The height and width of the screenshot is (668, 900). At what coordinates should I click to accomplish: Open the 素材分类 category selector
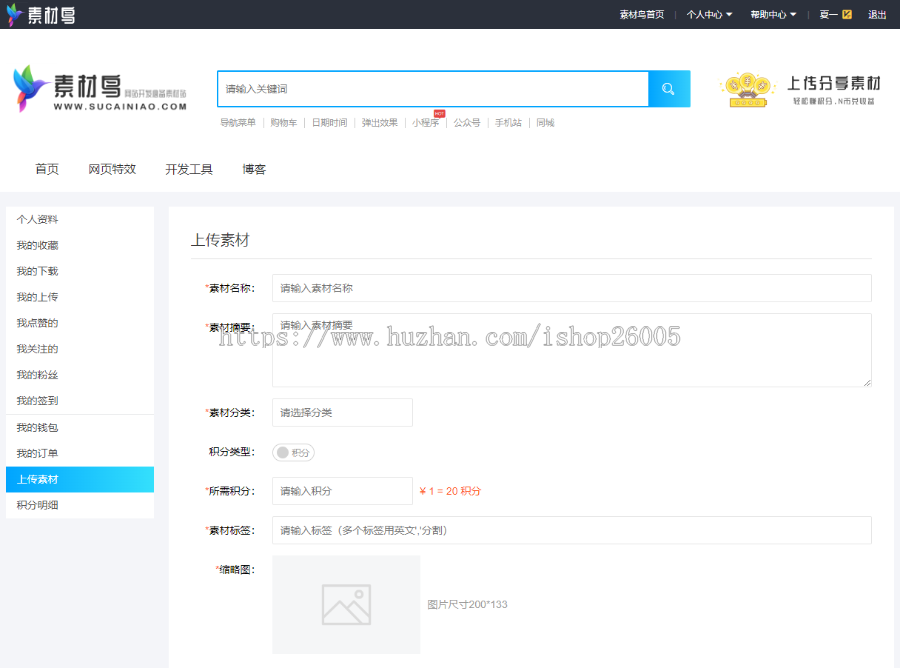coord(342,412)
